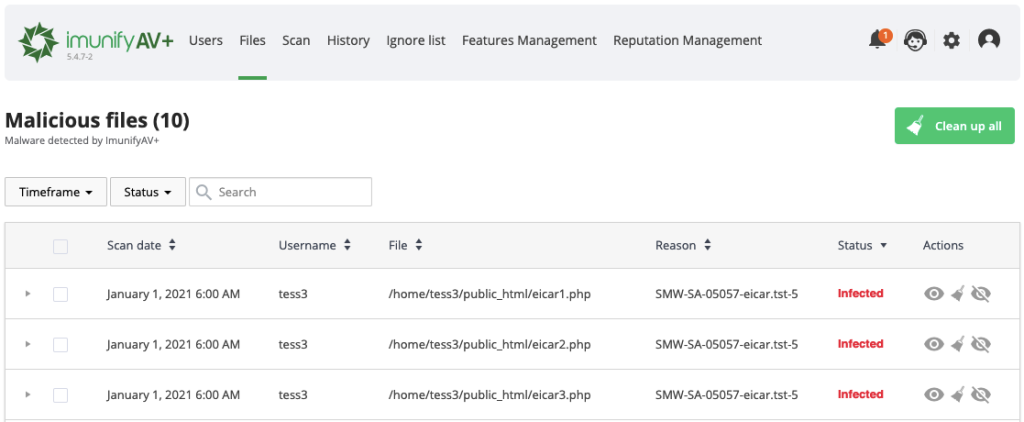Open the notifications bell icon
Viewport: 1024px width, 422px height.
(878, 40)
